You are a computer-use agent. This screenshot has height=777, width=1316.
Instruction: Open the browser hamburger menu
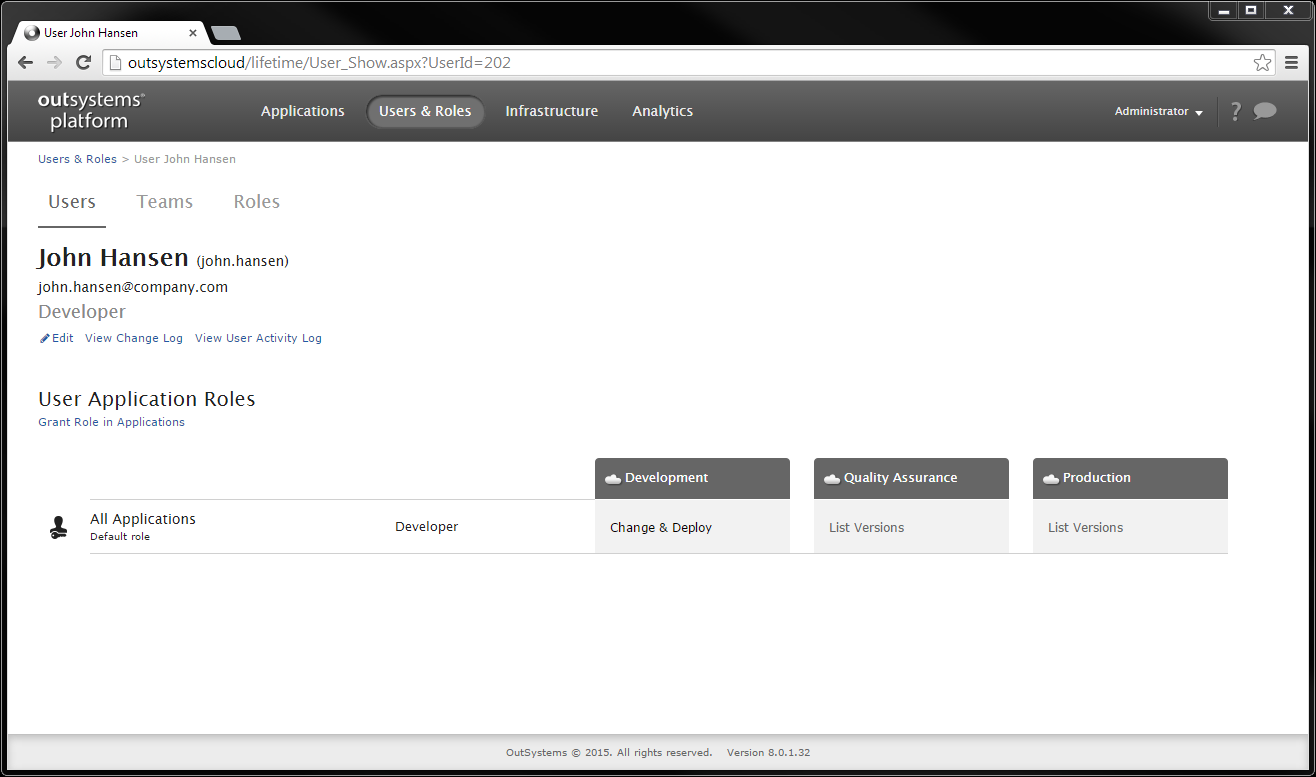tap(1291, 63)
